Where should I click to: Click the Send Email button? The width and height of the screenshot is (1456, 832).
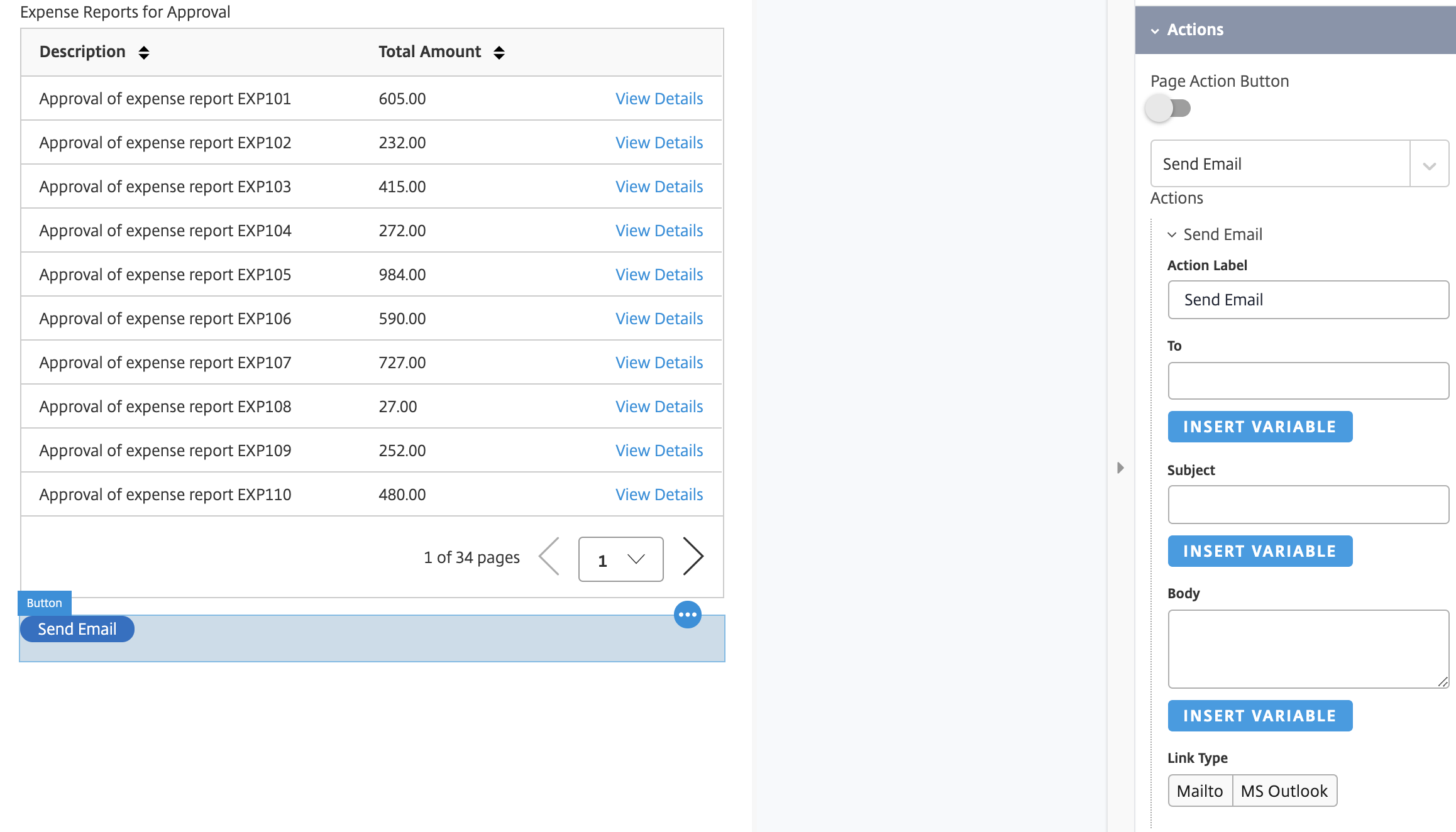pos(77,629)
